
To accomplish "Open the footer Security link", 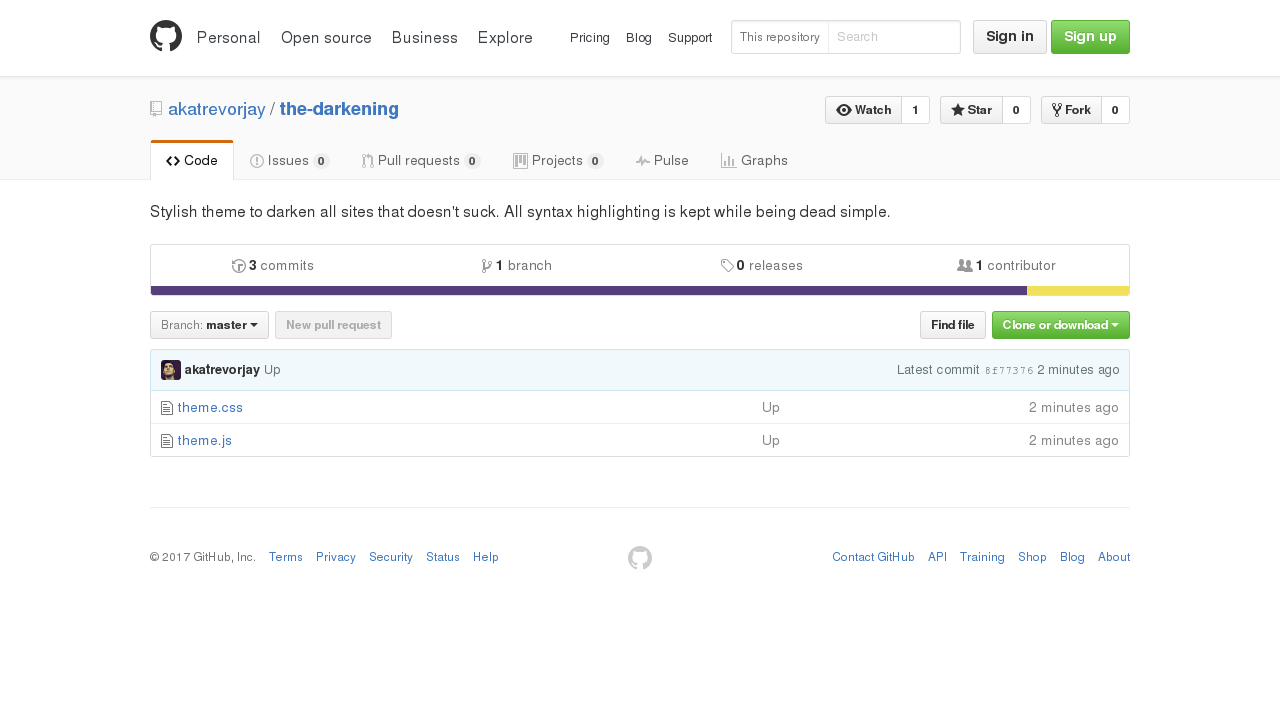I will 391,558.
